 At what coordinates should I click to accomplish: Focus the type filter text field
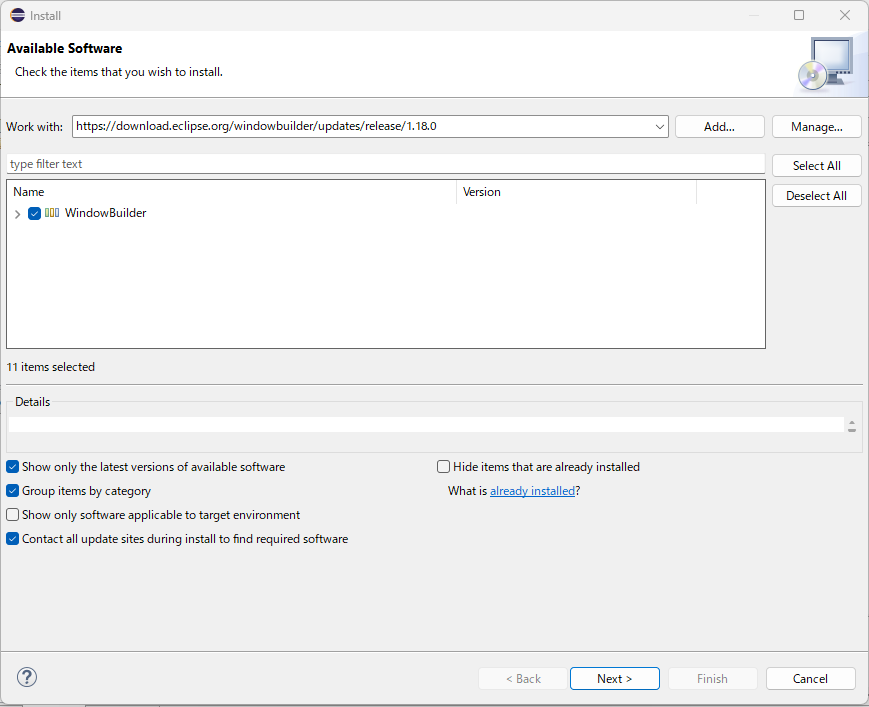pyautogui.click(x=386, y=164)
